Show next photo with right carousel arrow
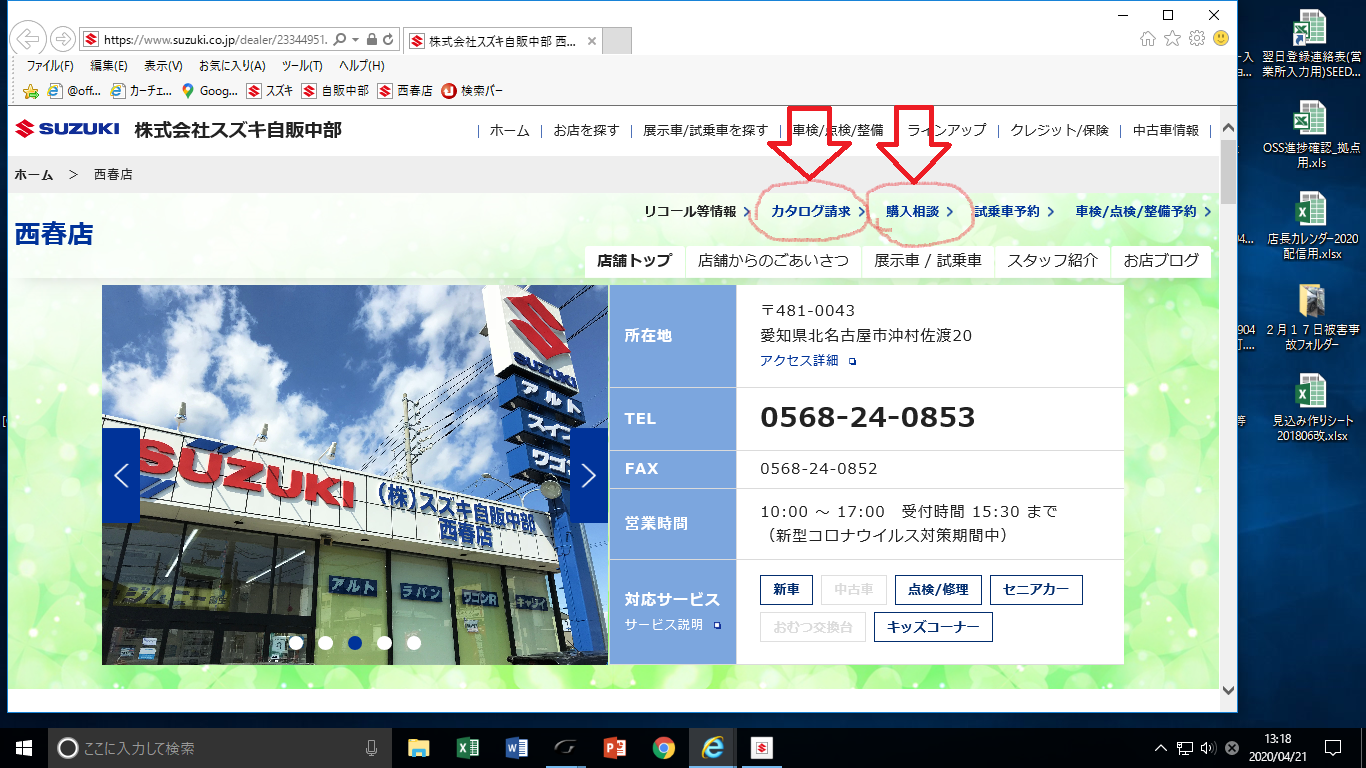1366x768 pixels. tap(589, 476)
